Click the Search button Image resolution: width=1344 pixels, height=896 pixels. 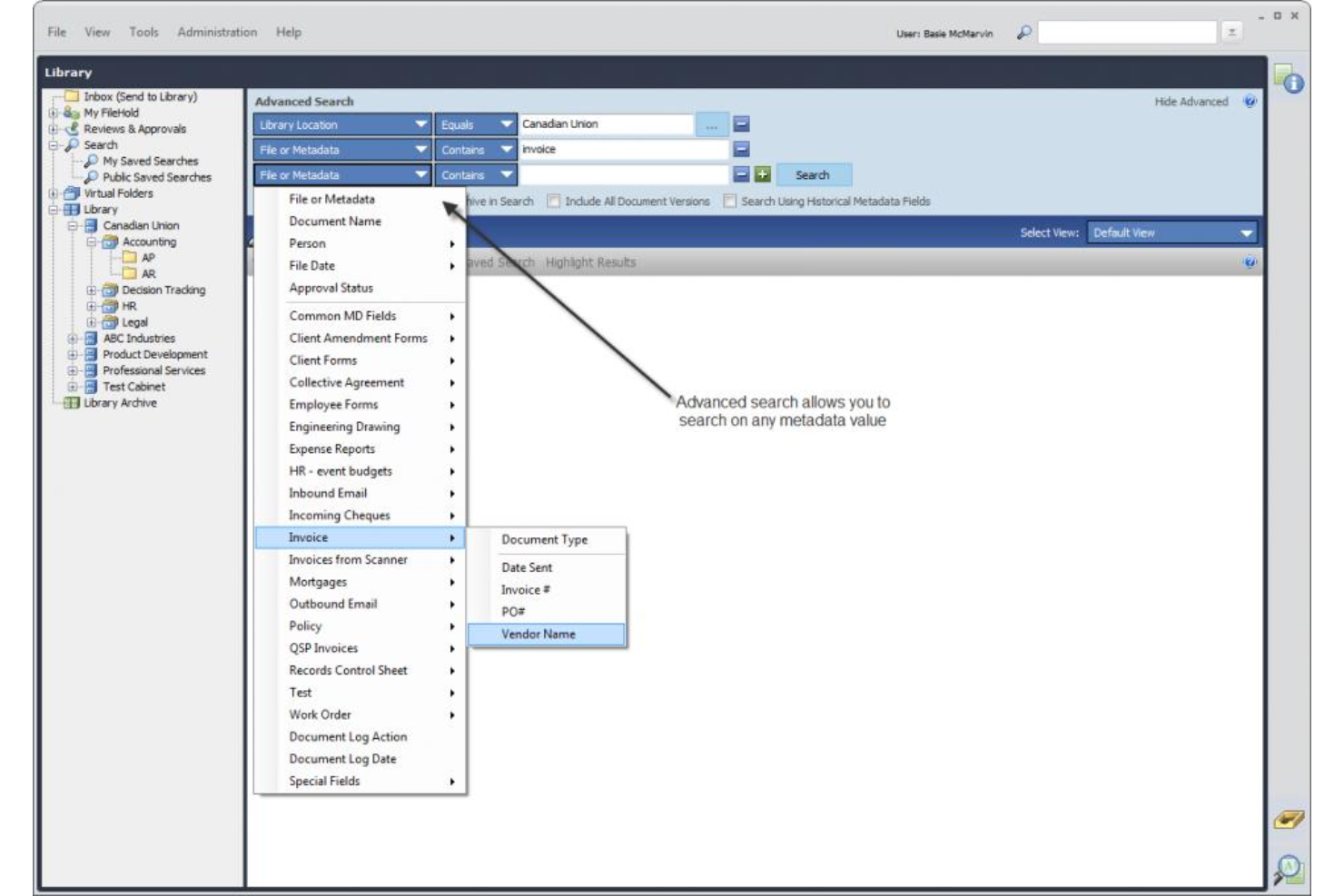(x=813, y=174)
